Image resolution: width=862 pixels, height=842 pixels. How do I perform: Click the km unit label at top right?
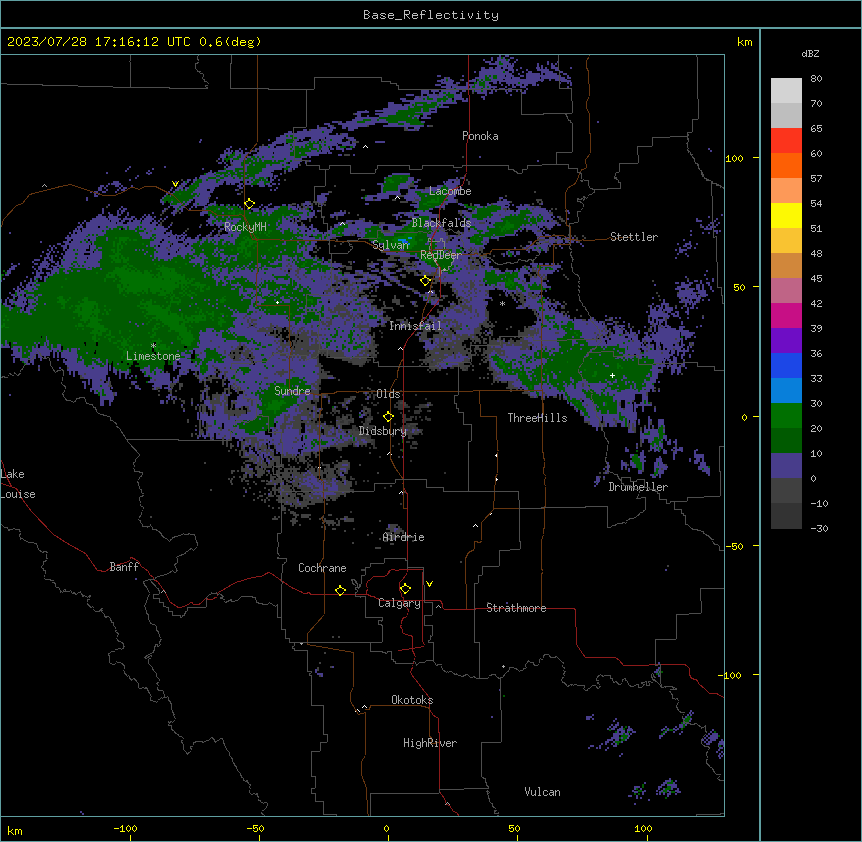[x=745, y=42]
